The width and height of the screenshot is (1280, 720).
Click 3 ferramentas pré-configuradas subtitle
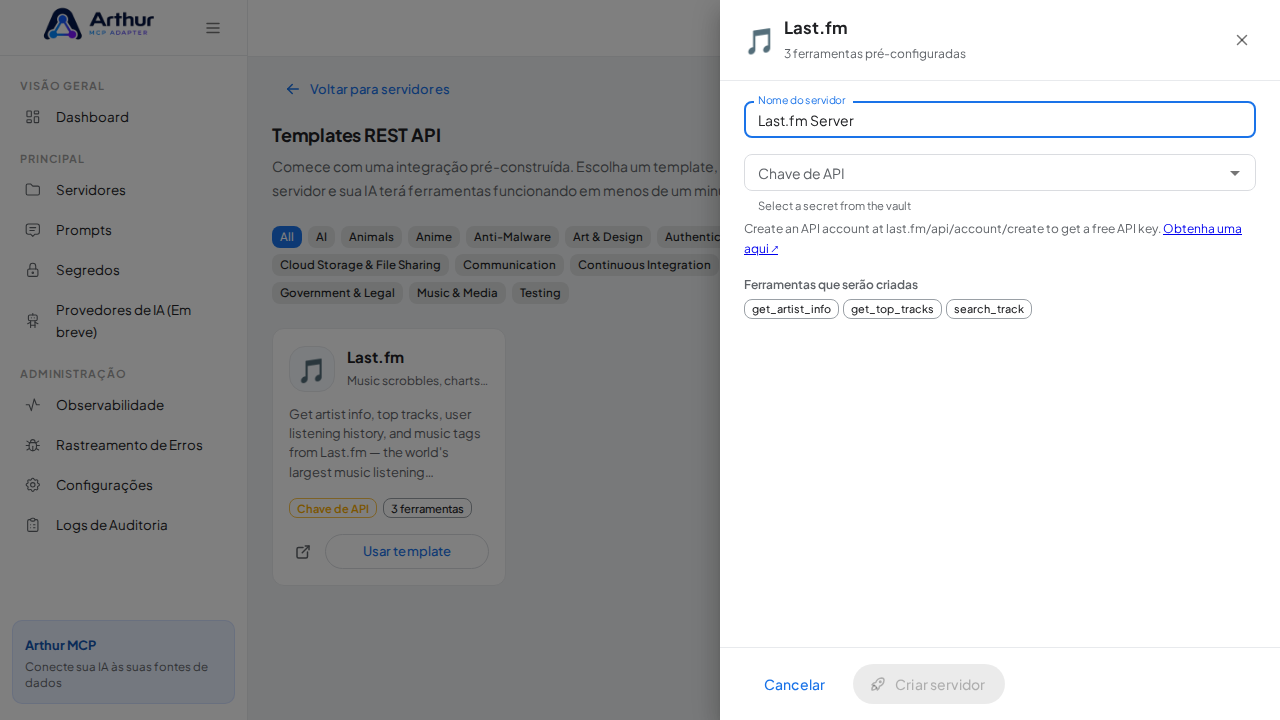875,54
